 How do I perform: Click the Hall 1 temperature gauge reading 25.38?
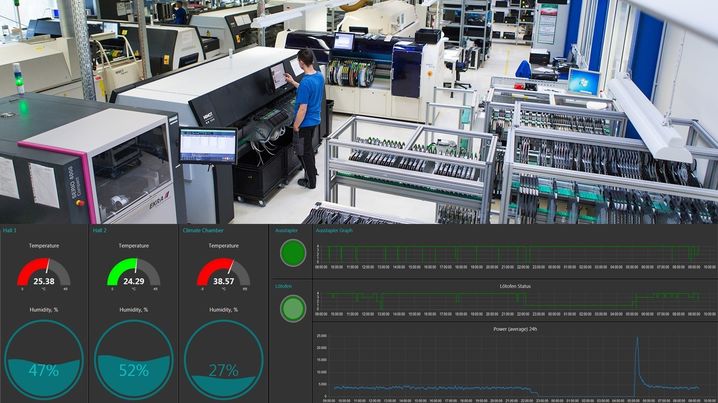(x=44, y=272)
